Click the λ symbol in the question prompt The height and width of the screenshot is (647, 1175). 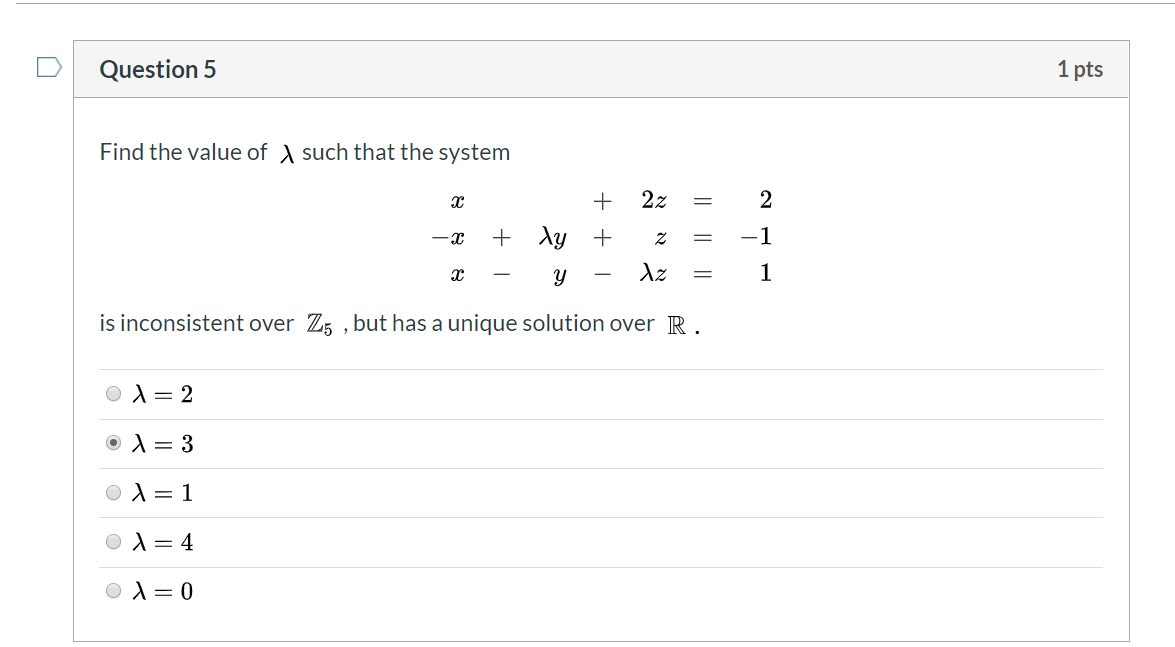(287, 152)
